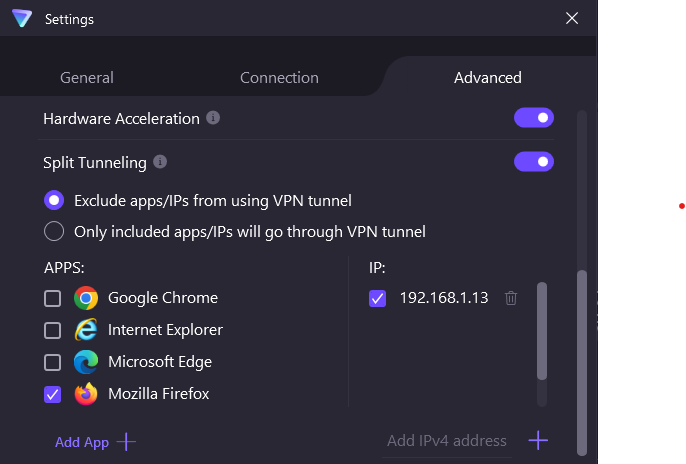The height and width of the screenshot is (464, 686).
Task: Click the ProtonVPN logo icon
Action: 22,18
